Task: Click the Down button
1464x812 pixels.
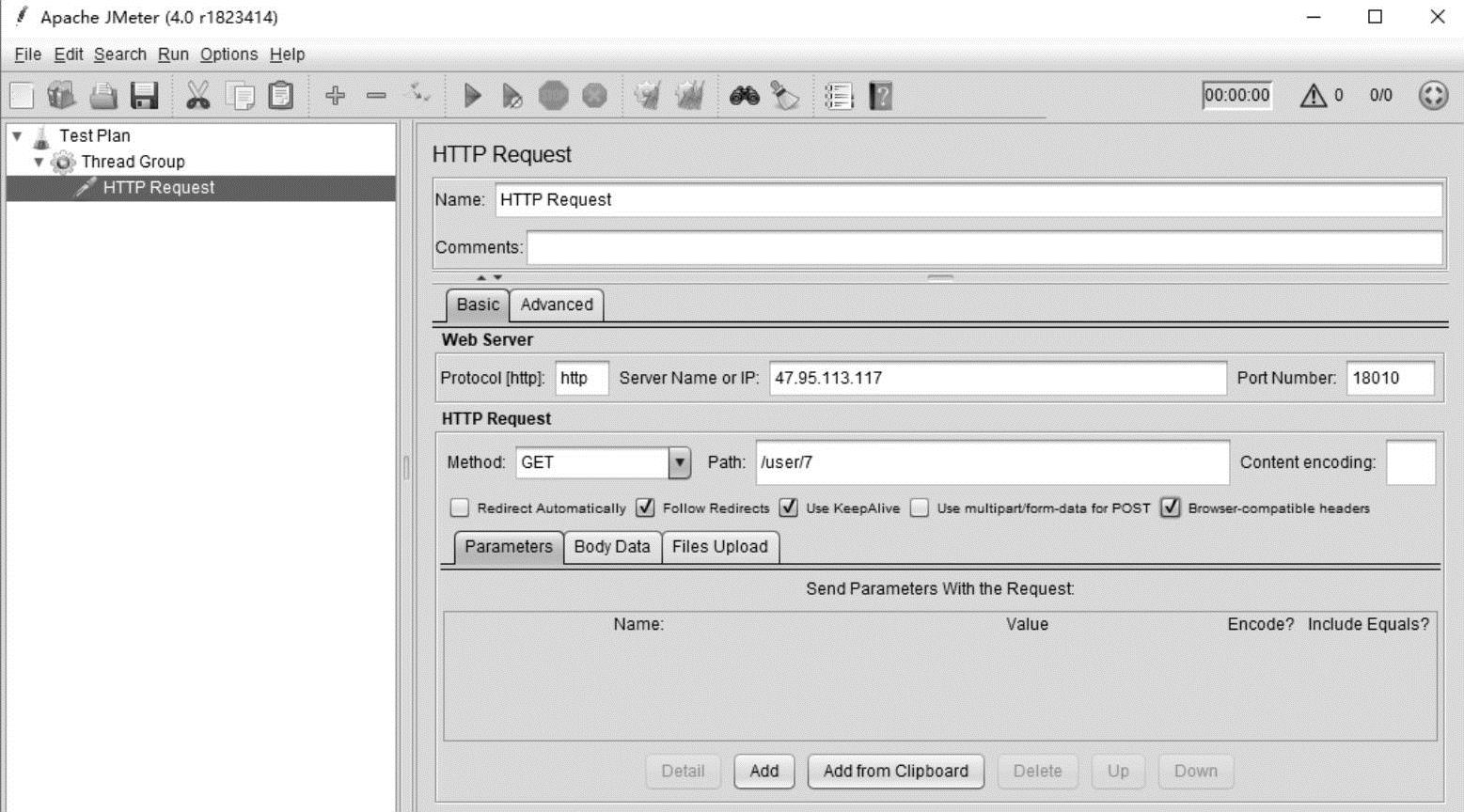Action: tap(1196, 772)
